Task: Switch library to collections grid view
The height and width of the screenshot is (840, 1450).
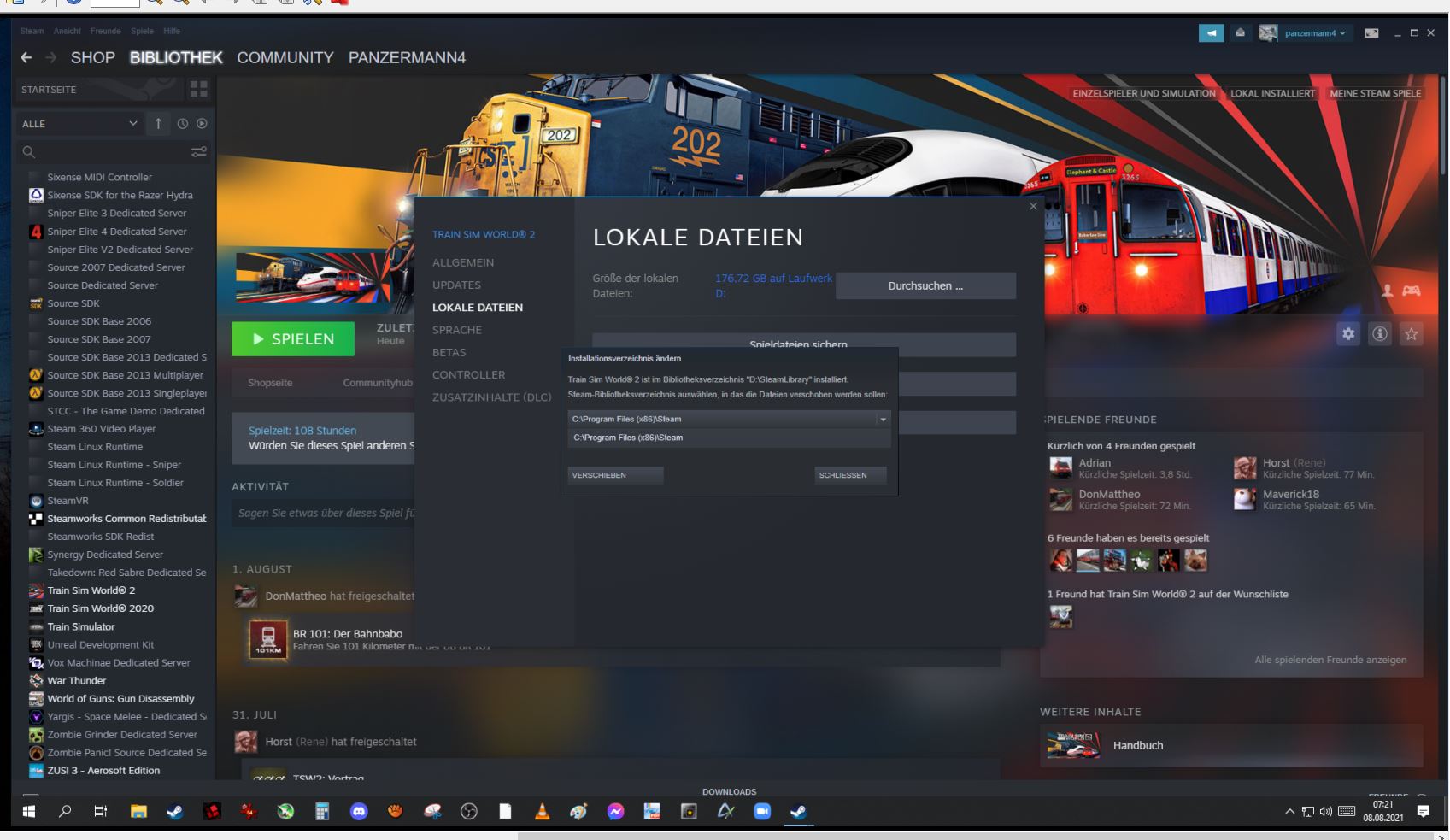Action: click(x=199, y=89)
